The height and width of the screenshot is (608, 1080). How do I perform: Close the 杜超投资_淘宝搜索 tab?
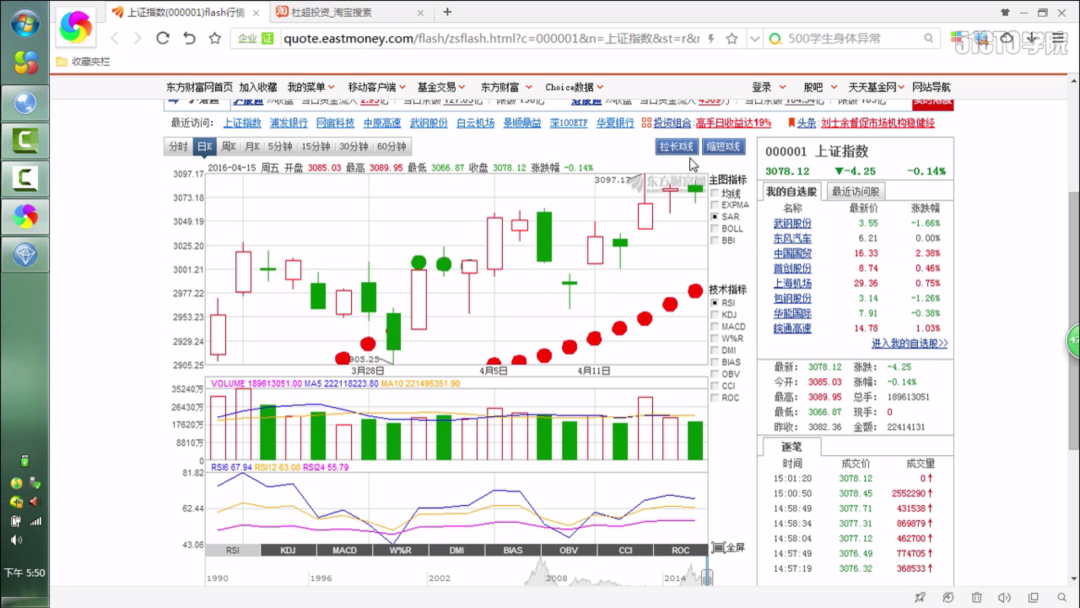420,12
